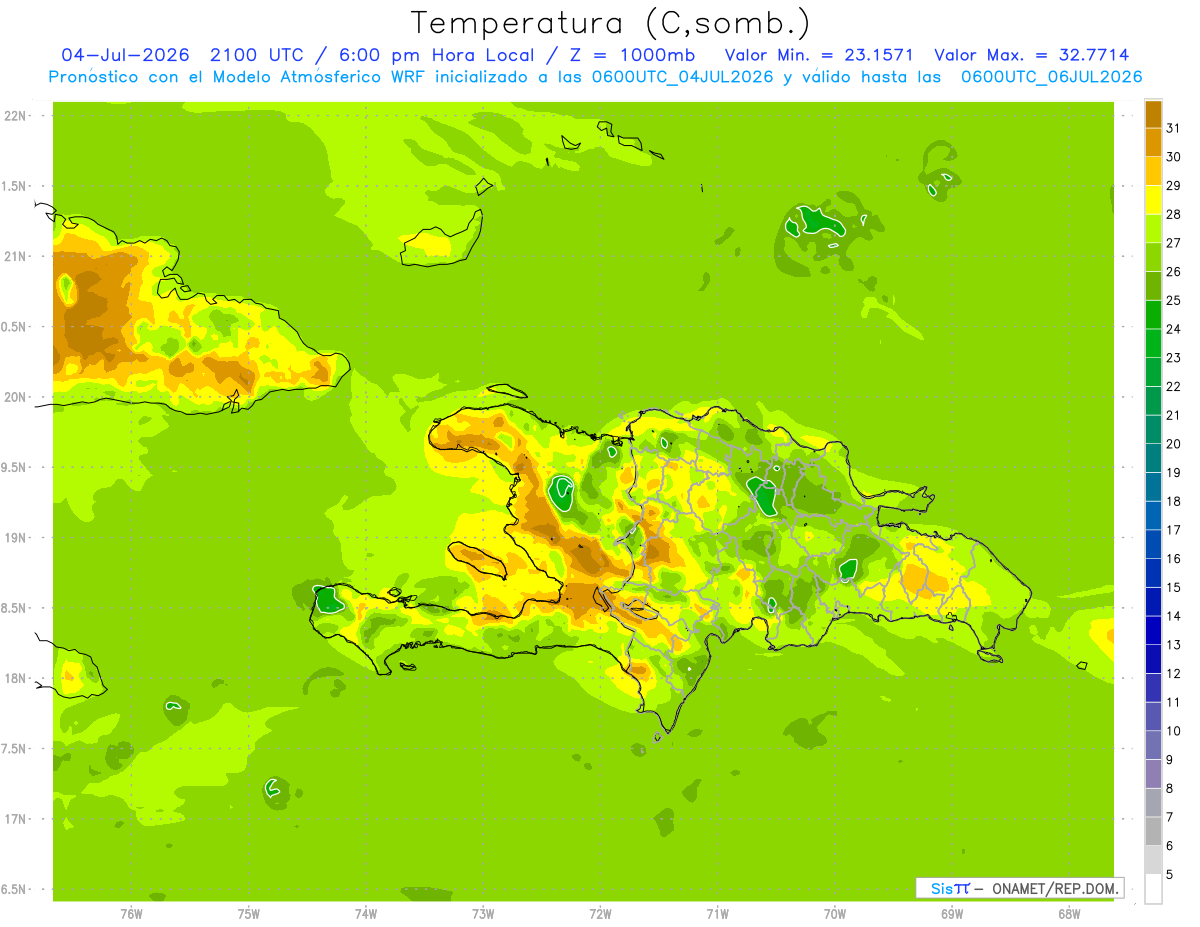This screenshot has width=1200, height=927.
Task: Click the legend value '31'
Action: tap(1174, 127)
